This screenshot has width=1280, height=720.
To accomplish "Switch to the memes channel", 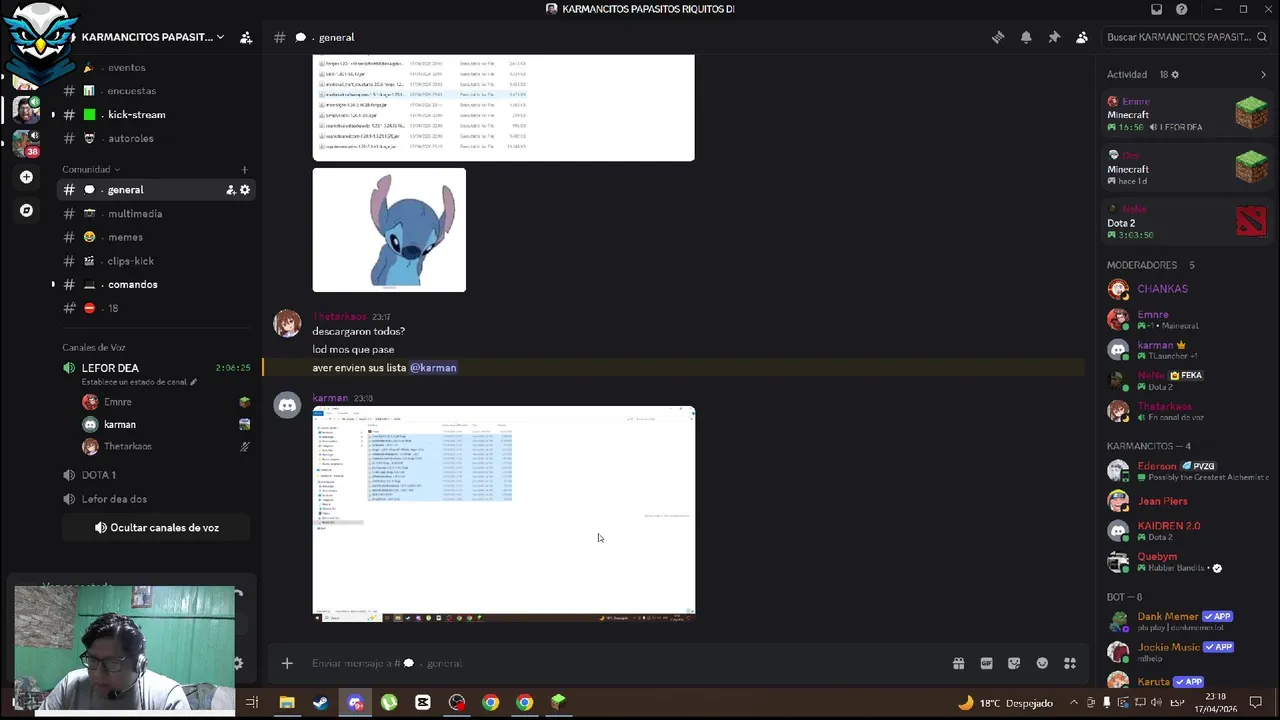I will pos(157,237).
